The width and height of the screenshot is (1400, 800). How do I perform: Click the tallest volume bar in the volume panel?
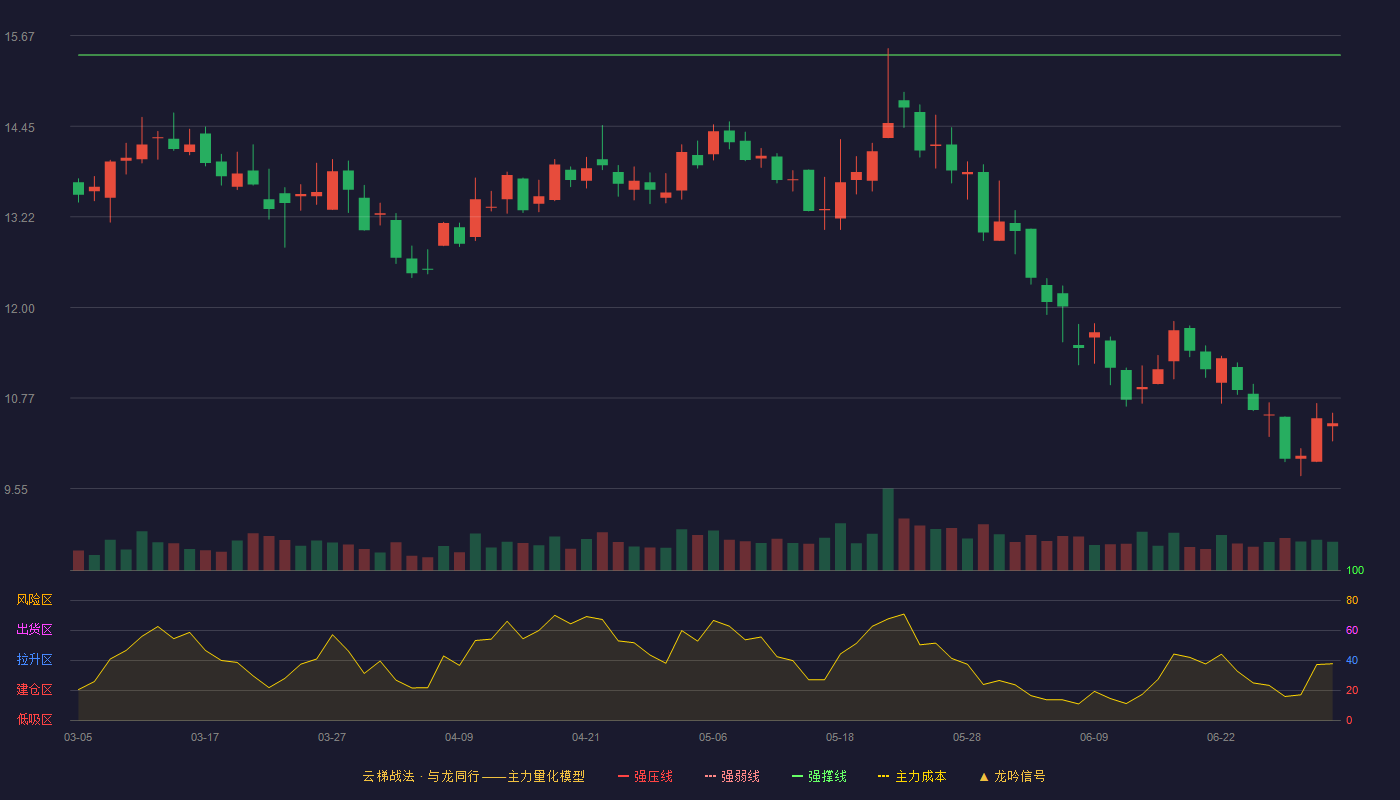[888, 529]
